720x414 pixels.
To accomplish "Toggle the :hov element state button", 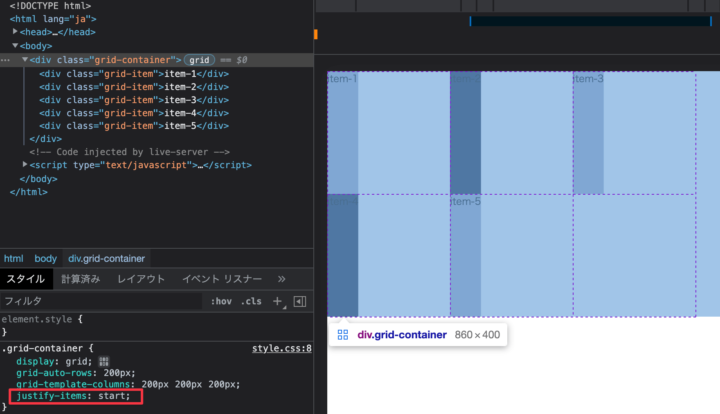I will [221, 302].
